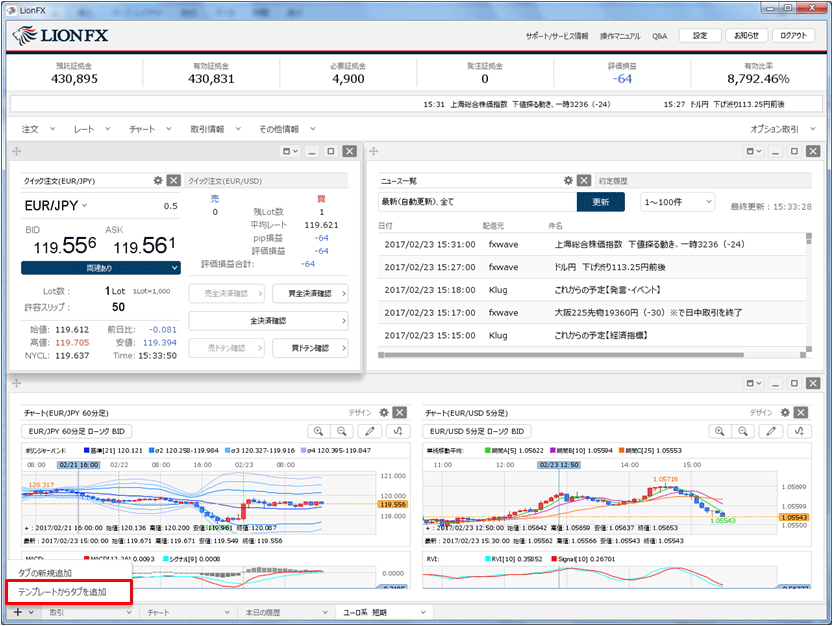Open settings gear on EUR/JPY quick order tab

158,181
